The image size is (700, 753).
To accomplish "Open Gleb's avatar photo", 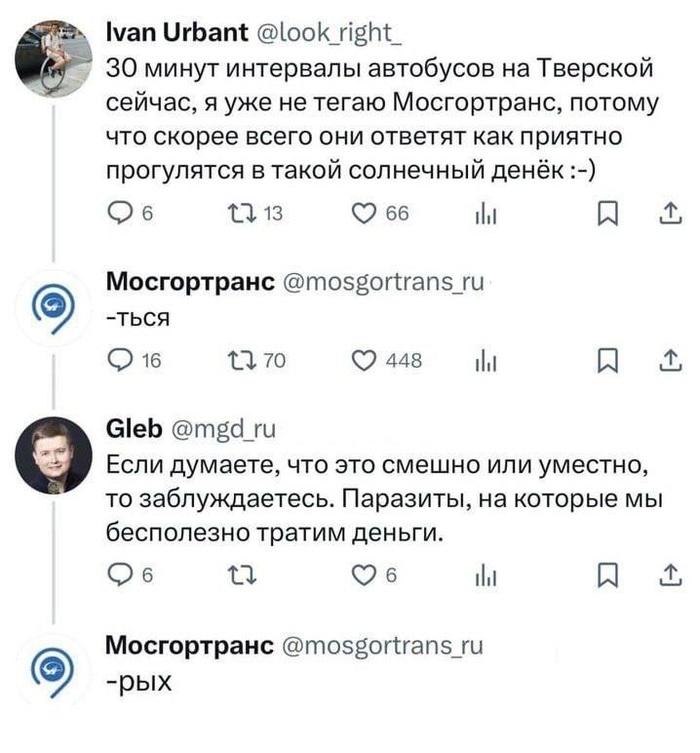I will pos(53,455).
